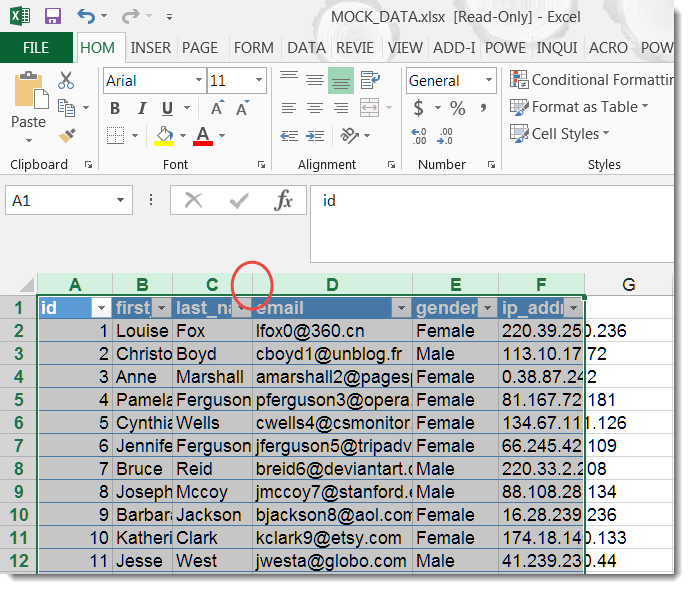Open Format as Table menu
The height and width of the screenshot is (589, 689).
(579, 107)
